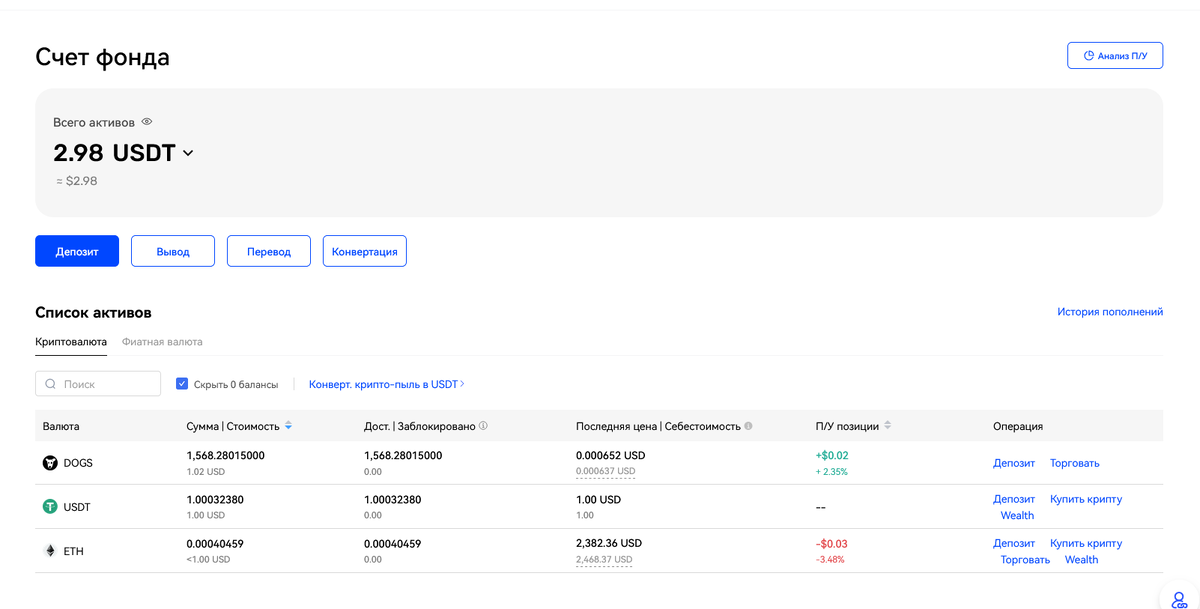Focus the Поиск search field

[98, 384]
